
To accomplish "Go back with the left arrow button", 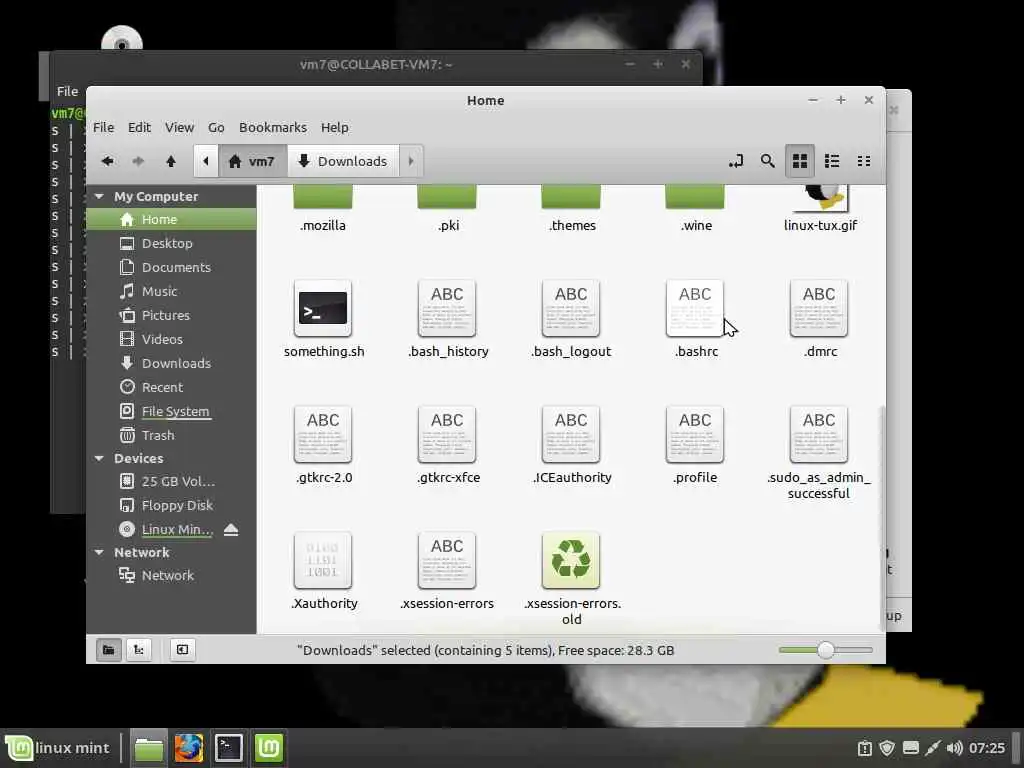I will pyautogui.click(x=108, y=161).
